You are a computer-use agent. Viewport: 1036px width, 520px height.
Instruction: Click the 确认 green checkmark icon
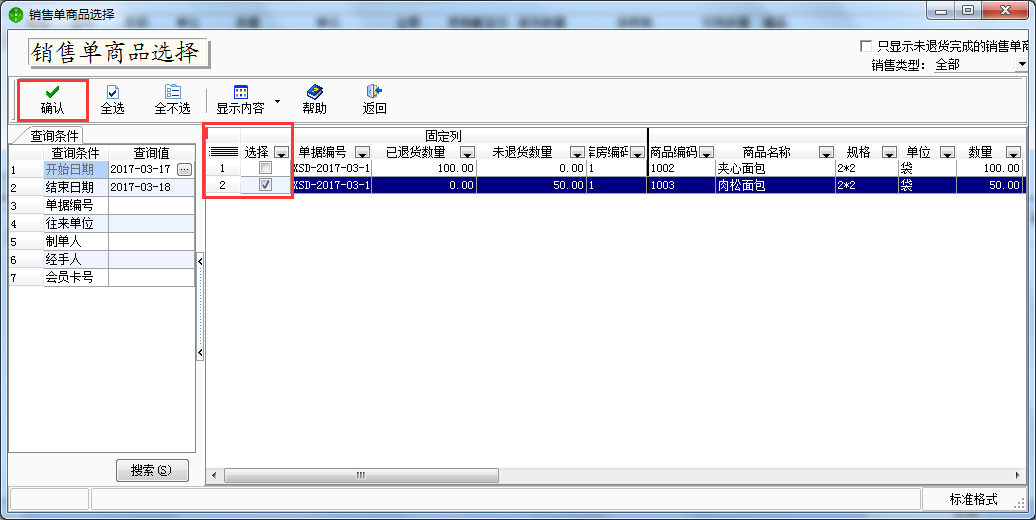[x=52, y=91]
